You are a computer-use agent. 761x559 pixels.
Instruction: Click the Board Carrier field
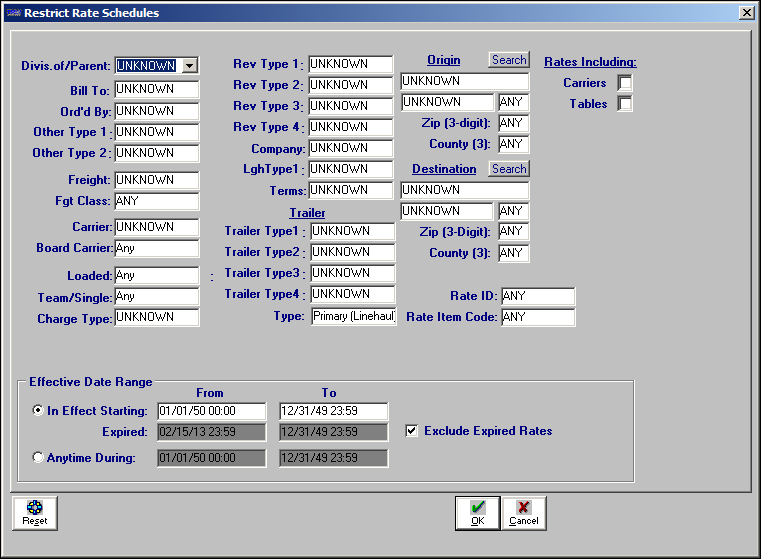tap(157, 248)
